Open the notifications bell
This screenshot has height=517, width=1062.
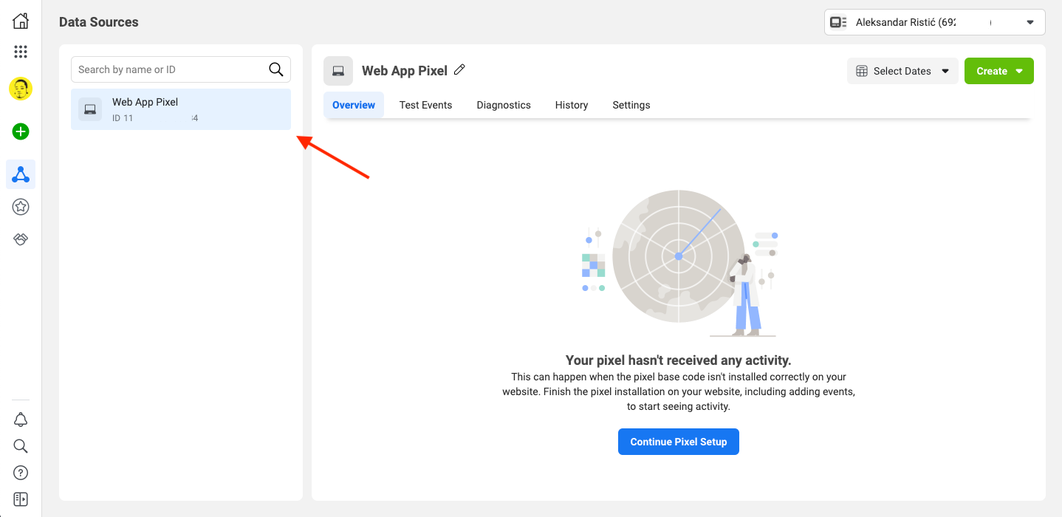click(20, 419)
